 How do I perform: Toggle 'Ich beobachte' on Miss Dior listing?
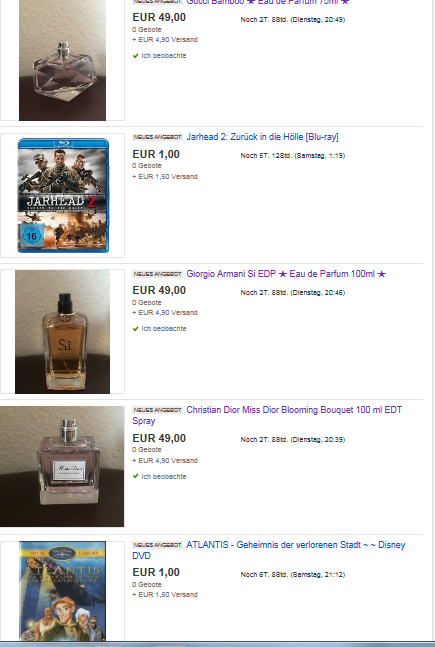click(x=164, y=477)
